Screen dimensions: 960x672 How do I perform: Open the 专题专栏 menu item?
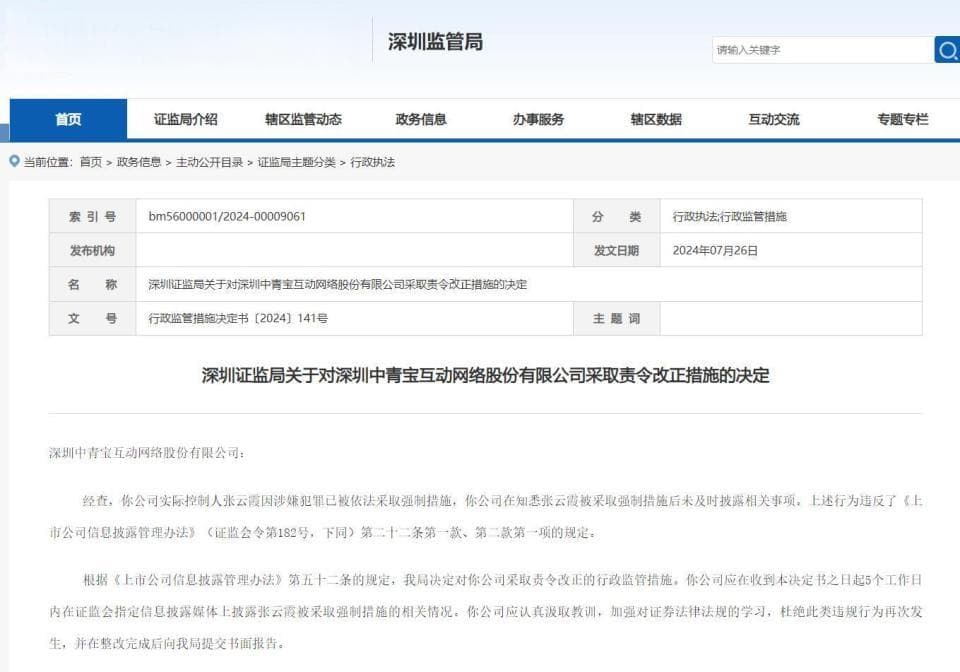point(902,119)
